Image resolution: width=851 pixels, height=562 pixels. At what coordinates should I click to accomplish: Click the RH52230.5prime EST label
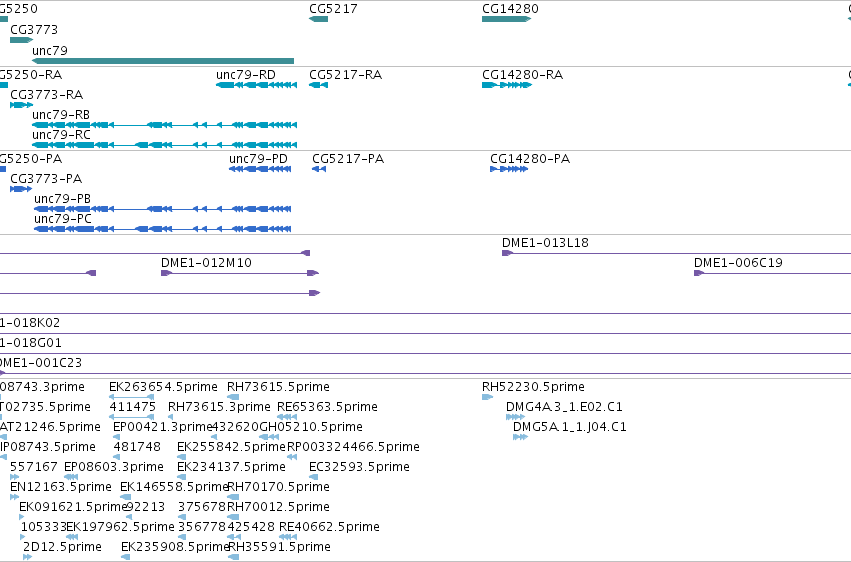click(533, 387)
